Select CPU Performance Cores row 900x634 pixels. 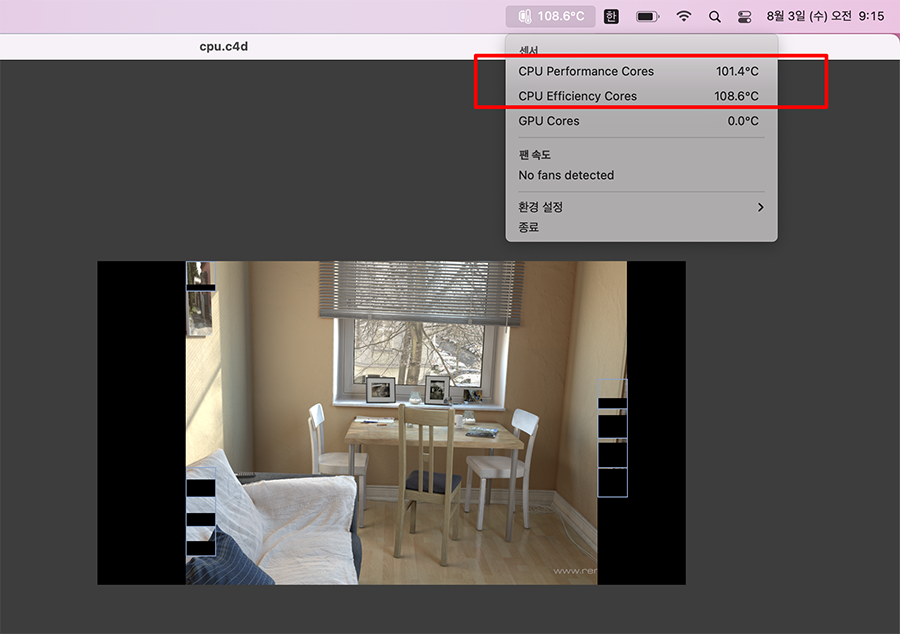(x=641, y=71)
